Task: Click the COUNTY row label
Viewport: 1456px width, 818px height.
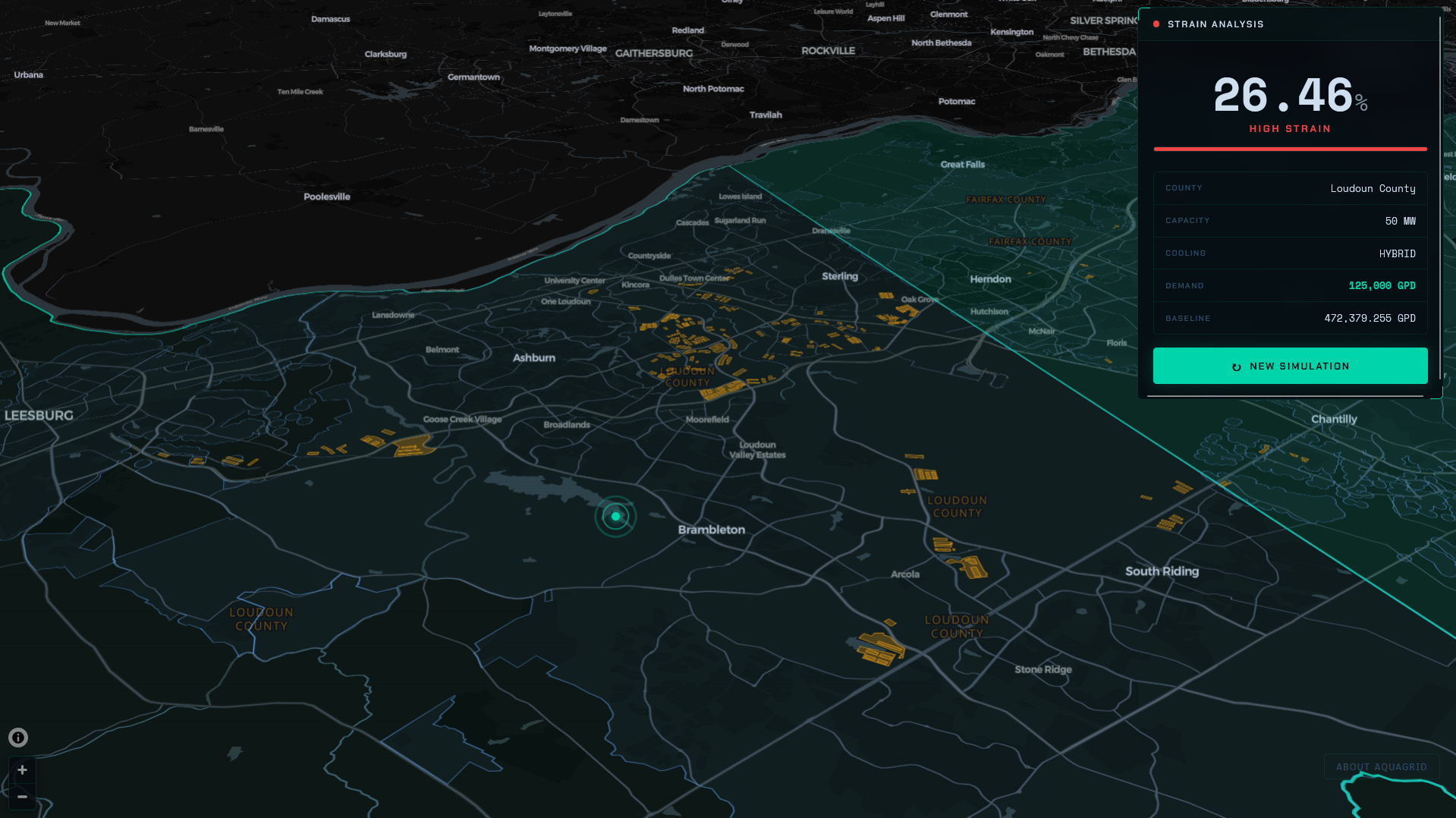Action: pos(1184,188)
